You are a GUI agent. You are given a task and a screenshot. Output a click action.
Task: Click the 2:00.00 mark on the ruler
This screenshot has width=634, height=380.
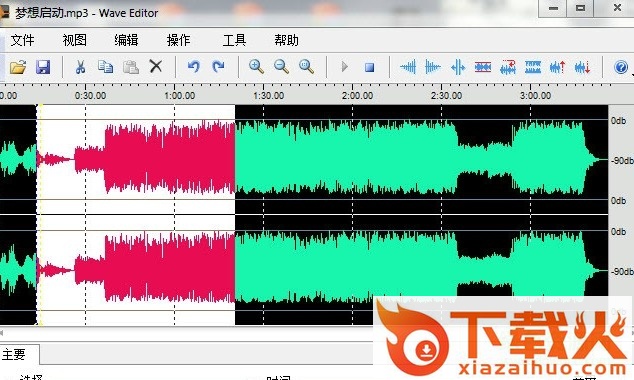(x=357, y=96)
